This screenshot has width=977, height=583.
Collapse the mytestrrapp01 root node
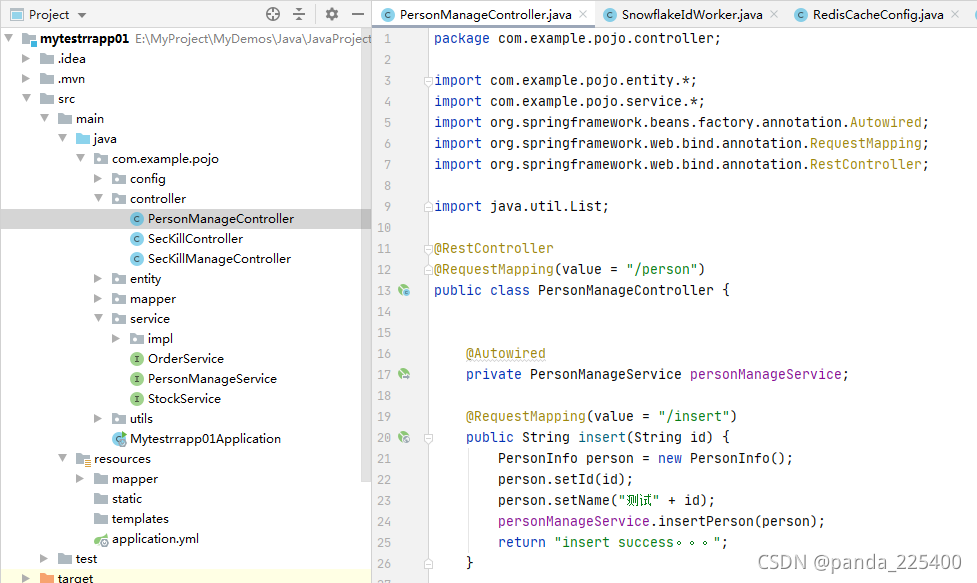(x=9, y=39)
